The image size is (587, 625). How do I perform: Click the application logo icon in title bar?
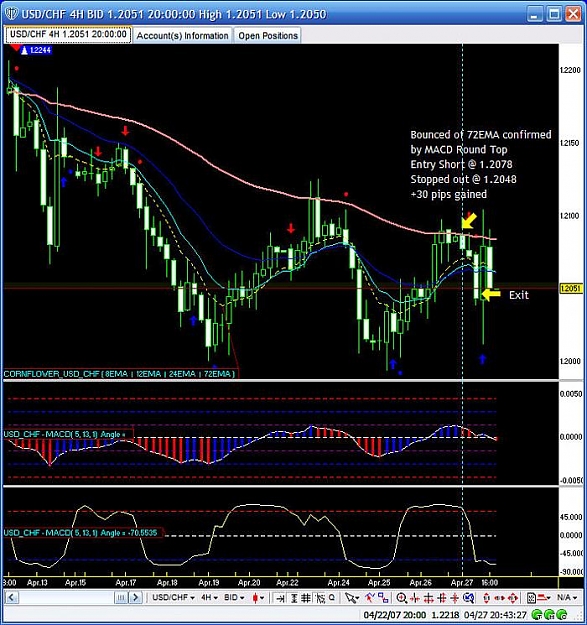pyautogui.click(x=11, y=14)
